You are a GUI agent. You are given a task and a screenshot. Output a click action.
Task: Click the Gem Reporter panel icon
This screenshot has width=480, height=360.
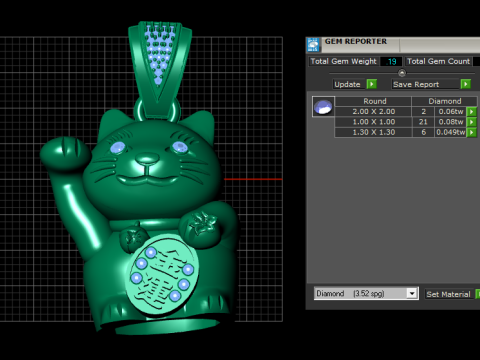click(313, 45)
